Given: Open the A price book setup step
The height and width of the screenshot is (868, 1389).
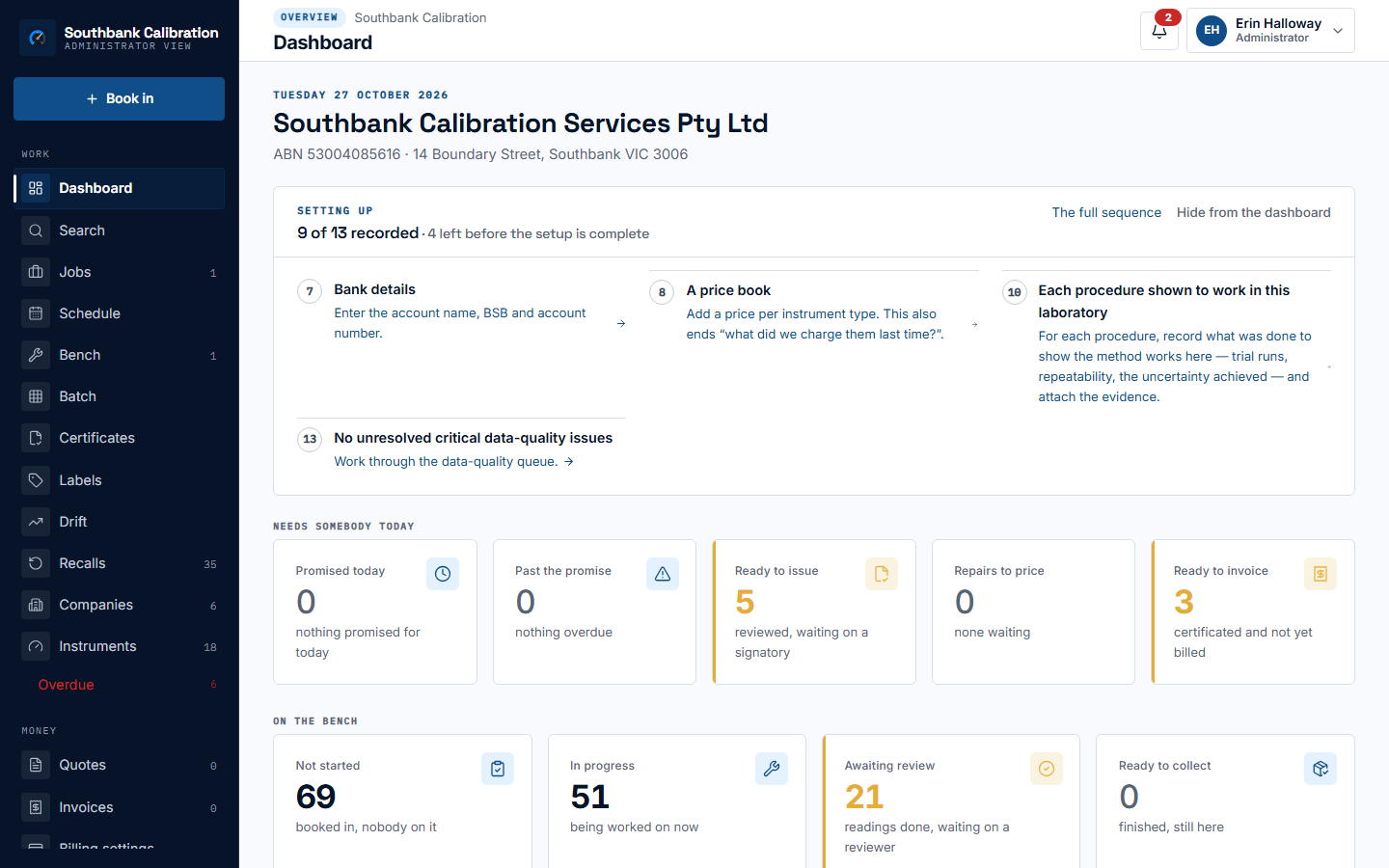Looking at the screenshot, I should pyautogui.click(x=813, y=312).
